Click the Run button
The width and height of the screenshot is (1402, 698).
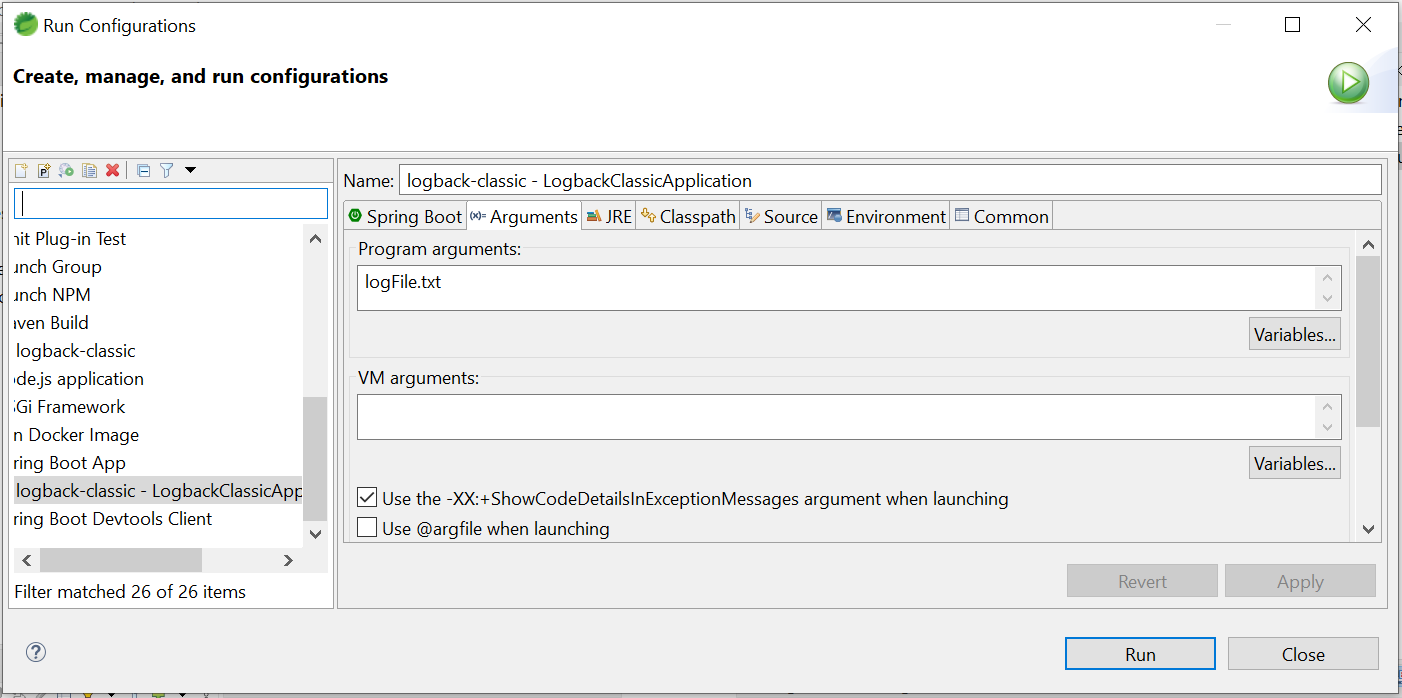(x=1140, y=654)
